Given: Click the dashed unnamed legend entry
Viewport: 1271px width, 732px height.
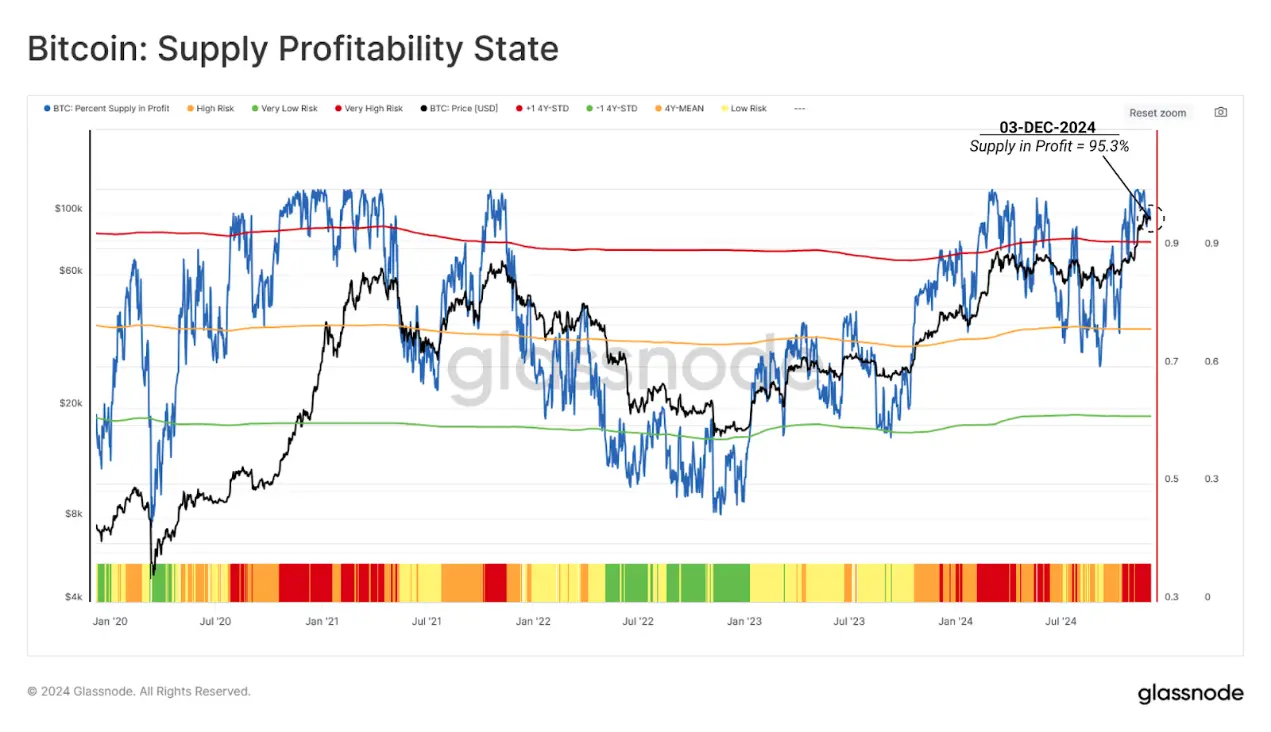Looking at the screenshot, I should click(x=799, y=108).
